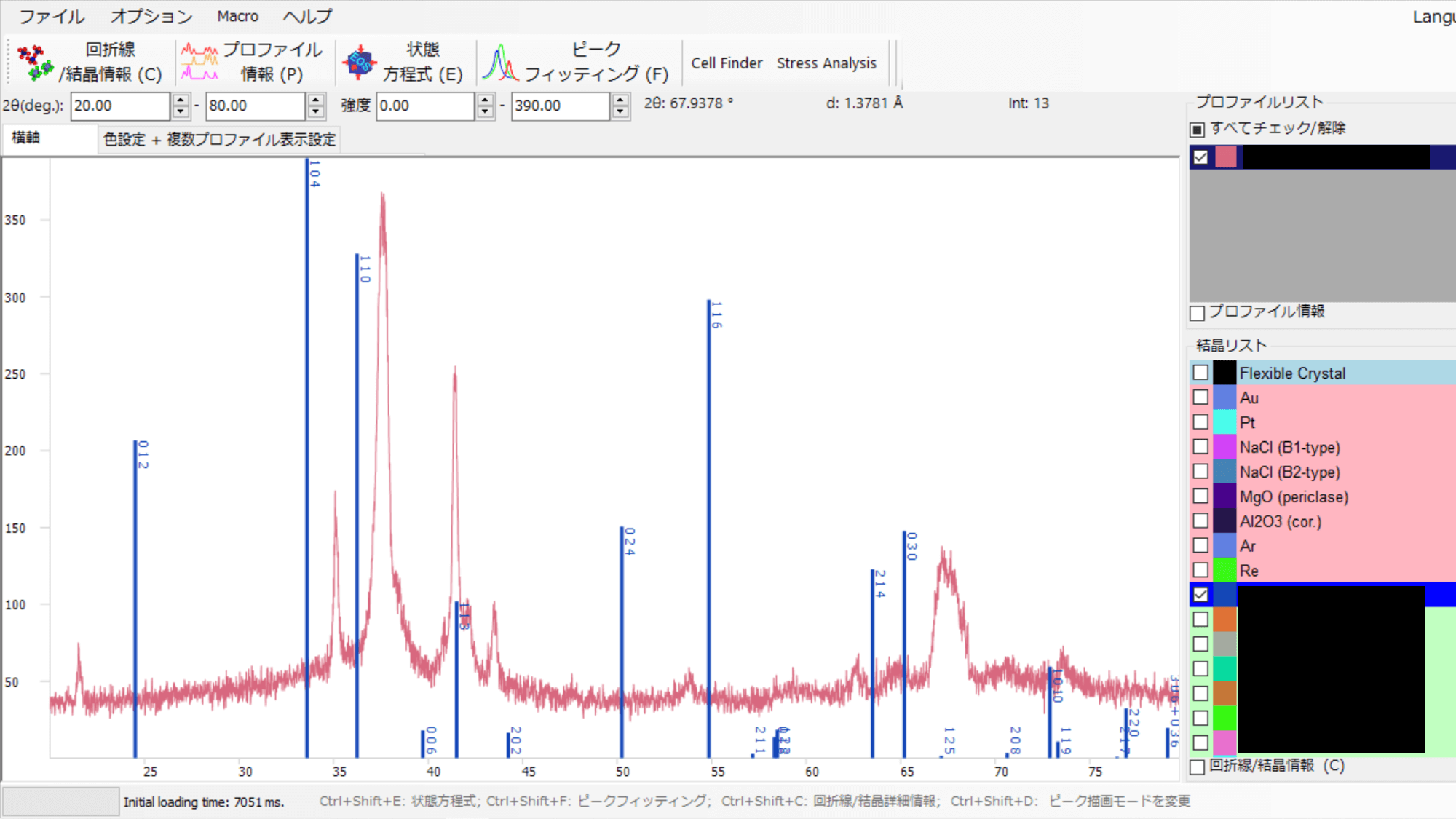Open the オプション menu
The image size is (1456, 819).
pyautogui.click(x=151, y=16)
